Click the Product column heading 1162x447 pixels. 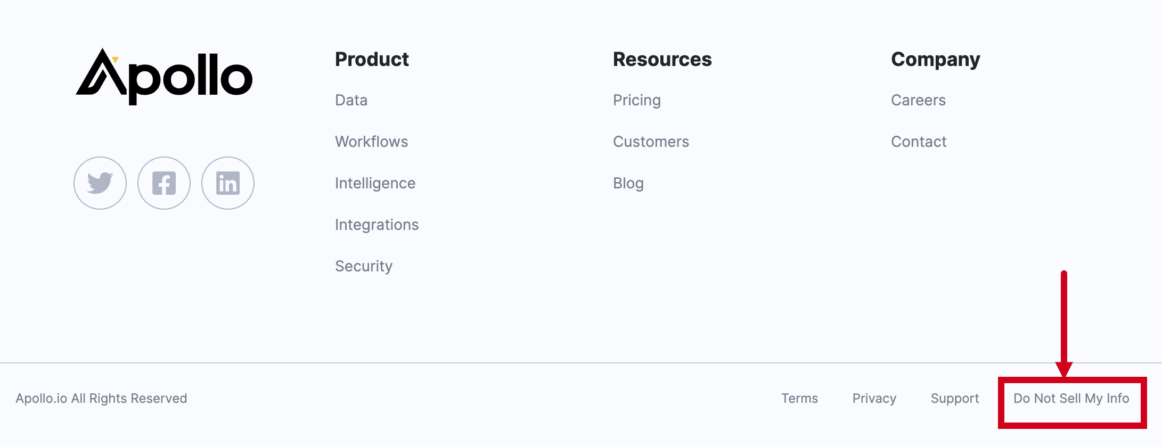pos(372,59)
